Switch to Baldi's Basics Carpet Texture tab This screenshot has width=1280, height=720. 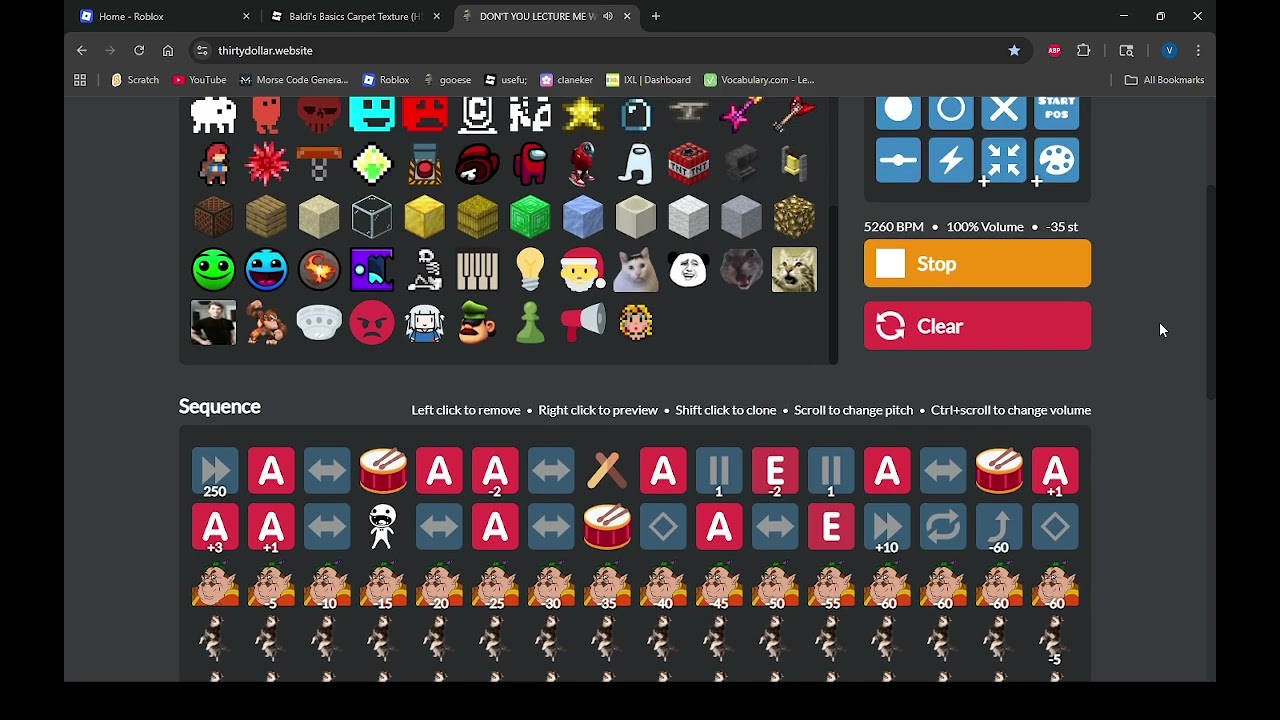click(x=357, y=16)
